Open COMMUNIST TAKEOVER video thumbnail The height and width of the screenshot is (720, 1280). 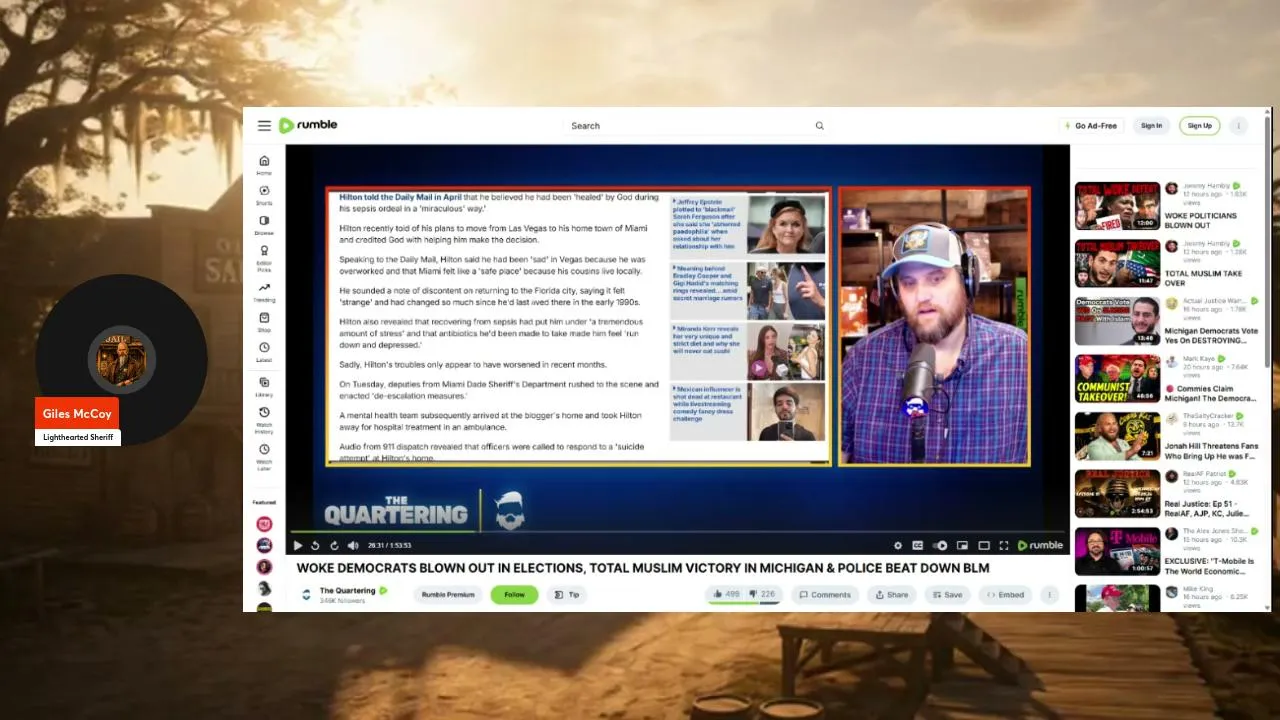pyautogui.click(x=1117, y=379)
